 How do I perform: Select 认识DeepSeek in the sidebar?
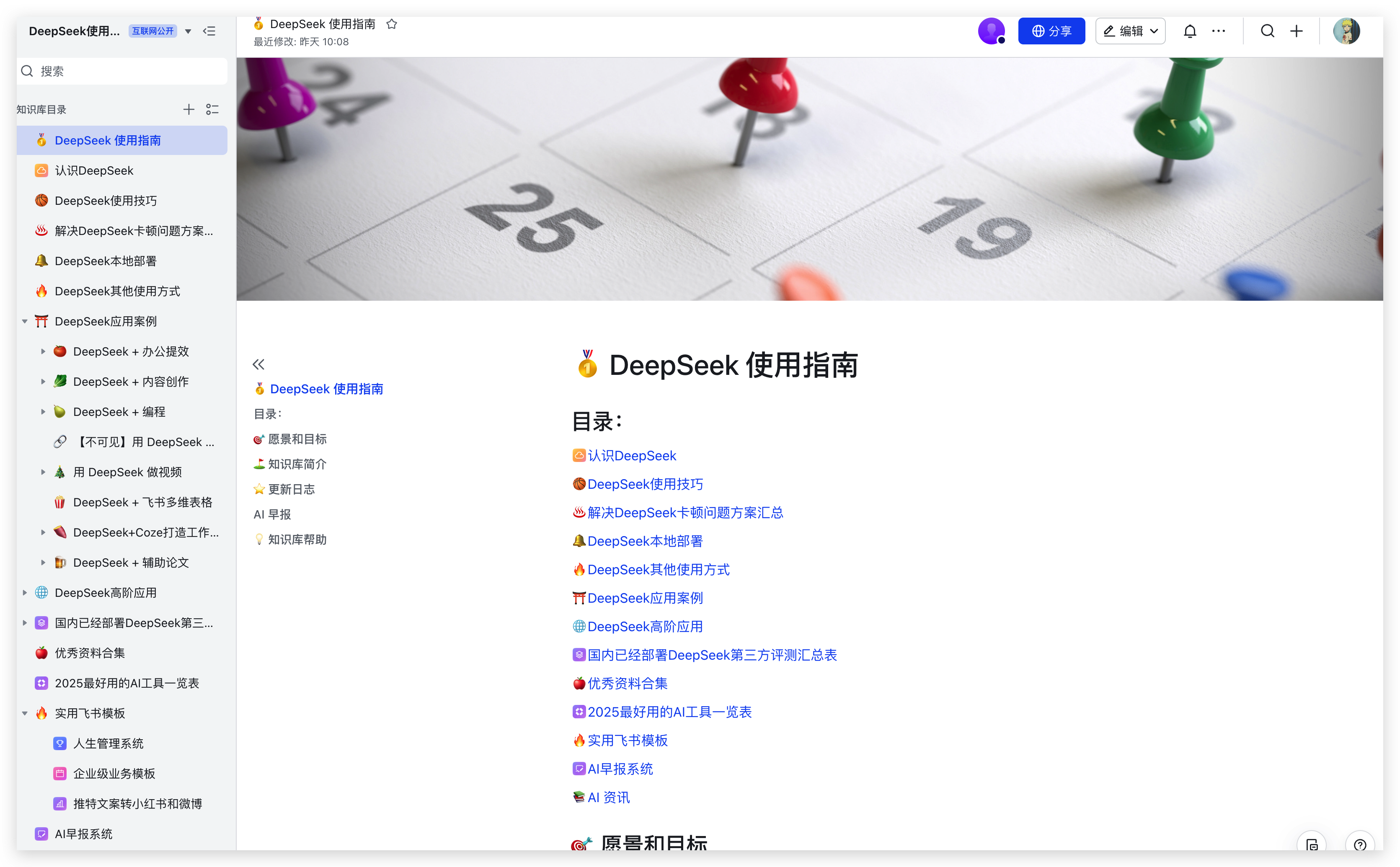(x=94, y=171)
